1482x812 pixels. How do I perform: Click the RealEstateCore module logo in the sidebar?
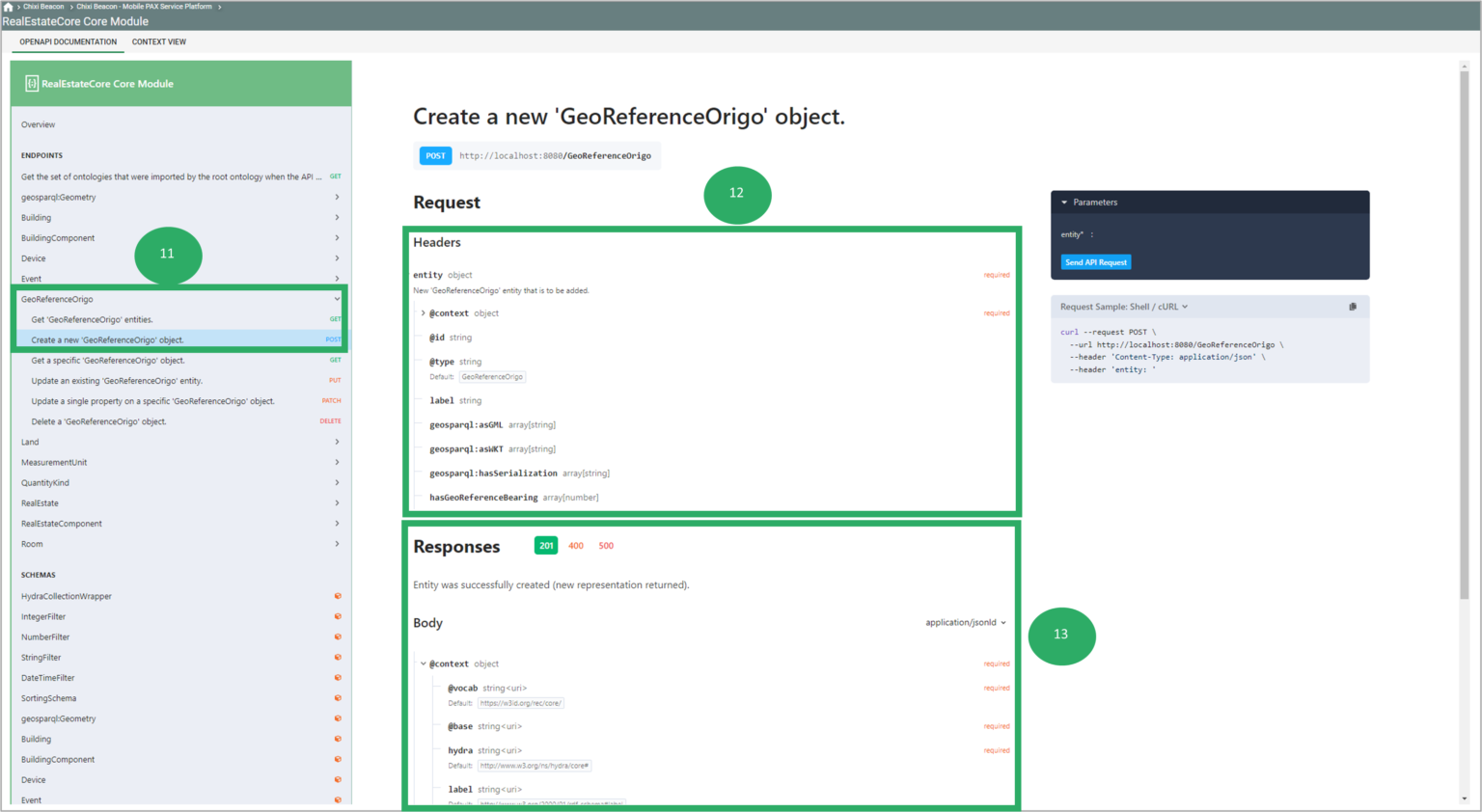[x=30, y=84]
